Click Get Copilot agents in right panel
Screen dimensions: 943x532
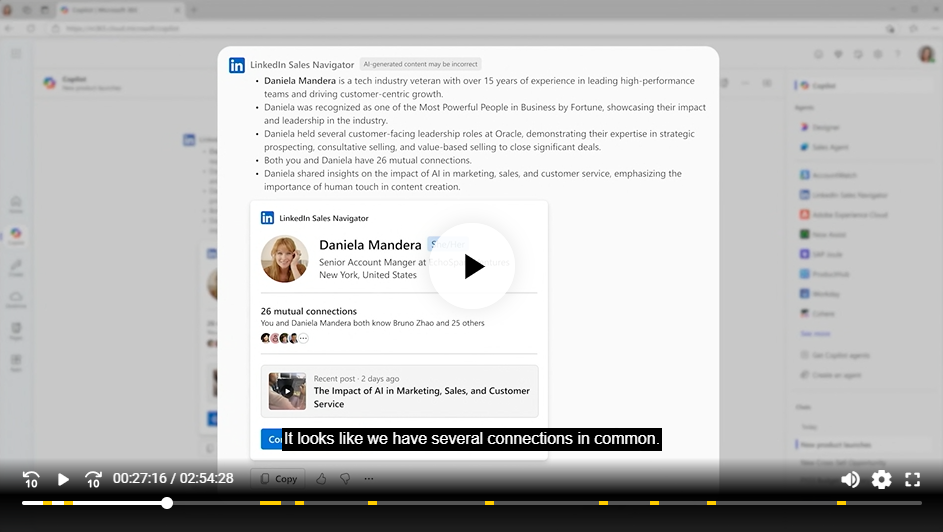pyautogui.click(x=835, y=355)
